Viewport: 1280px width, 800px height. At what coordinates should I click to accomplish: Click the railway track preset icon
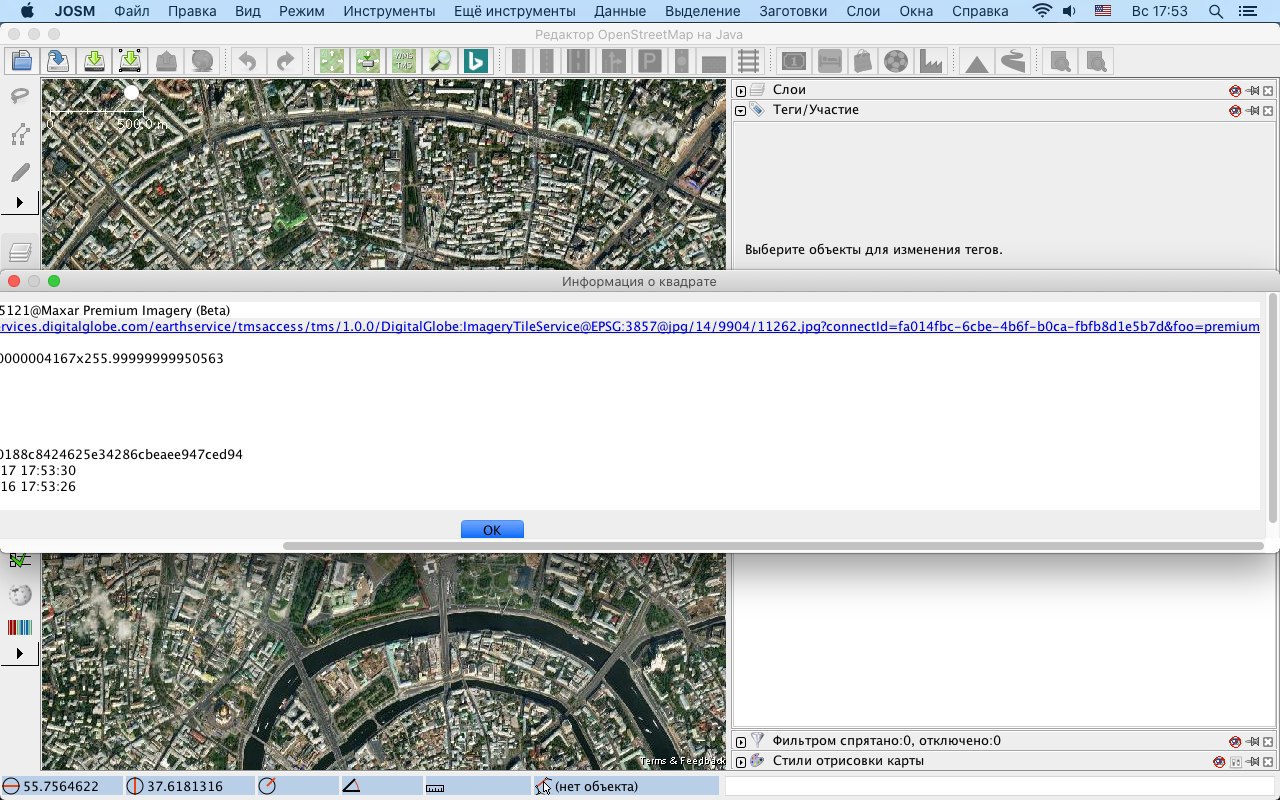(x=748, y=61)
